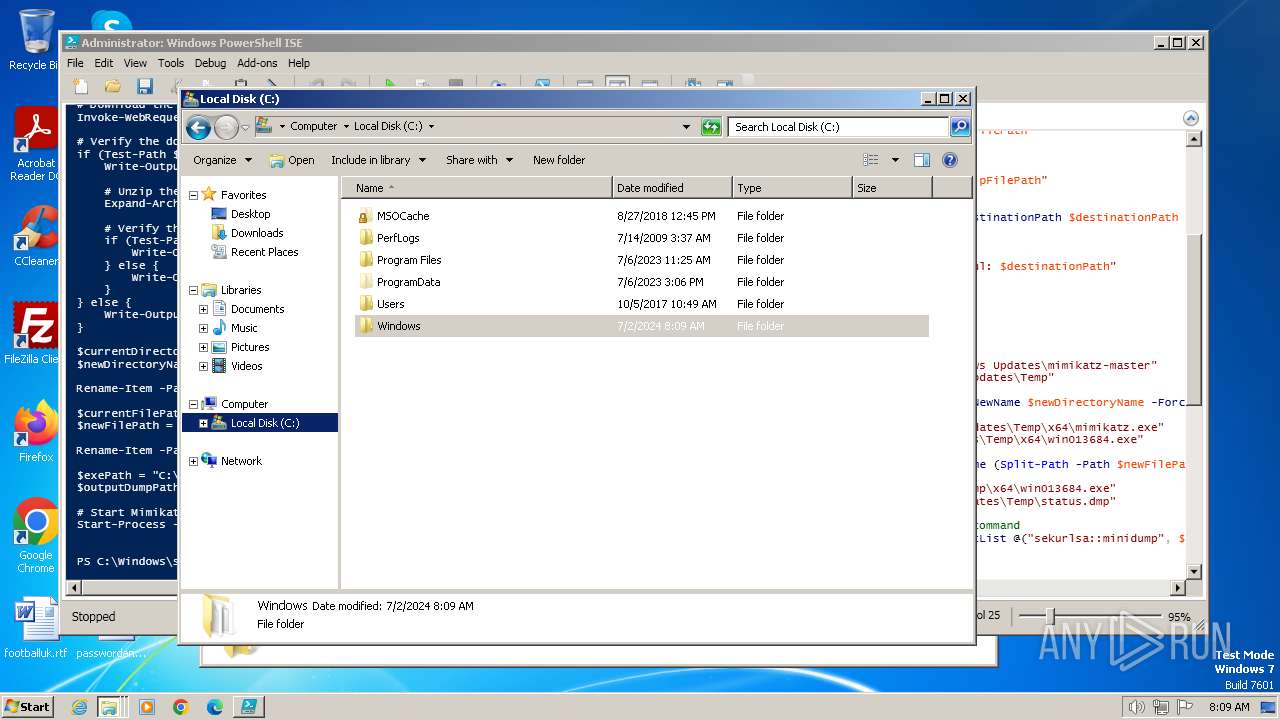Click New folder button
This screenshot has height=720, width=1280.
click(559, 160)
